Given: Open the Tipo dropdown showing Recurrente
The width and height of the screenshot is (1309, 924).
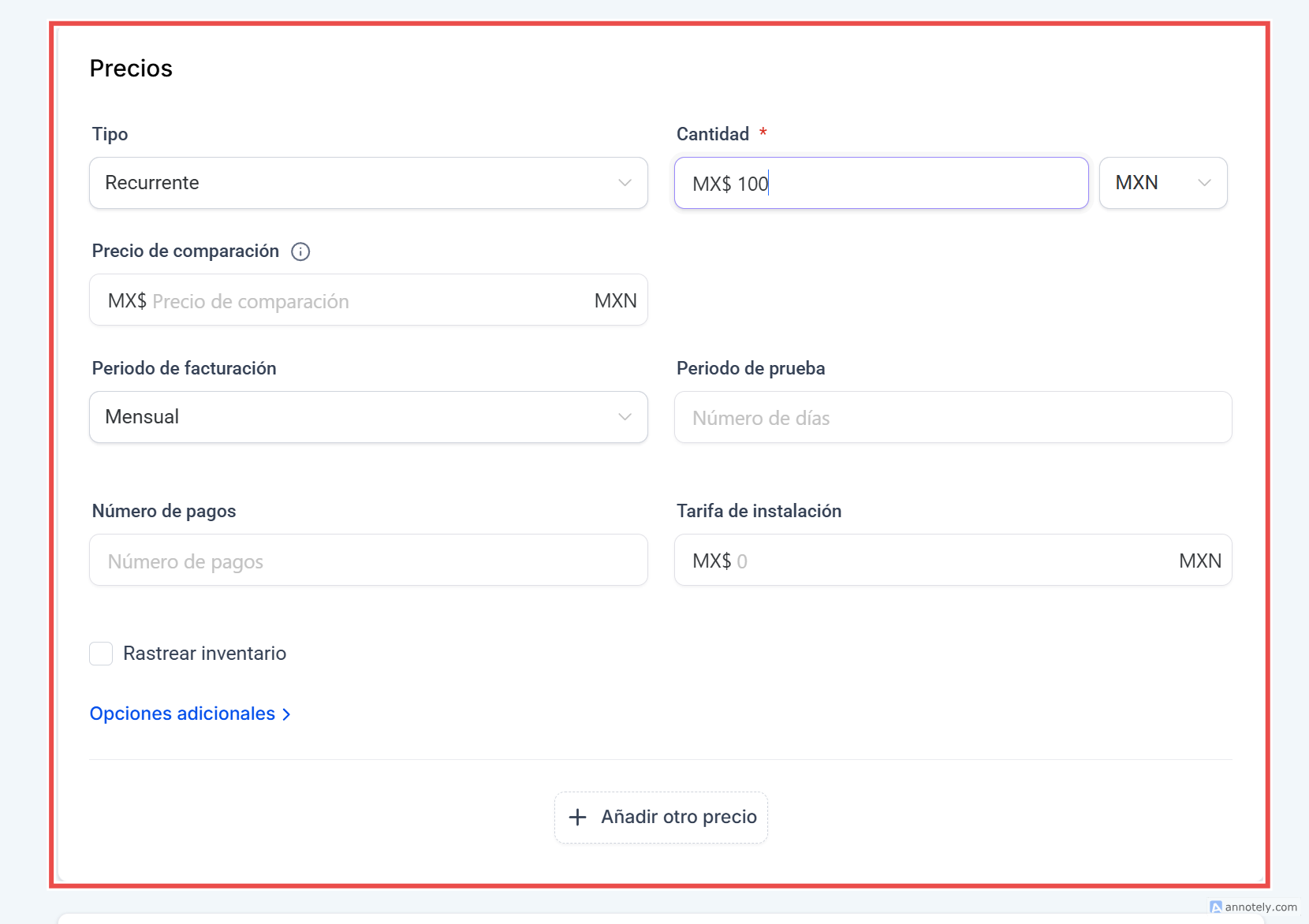Looking at the screenshot, I should point(368,183).
